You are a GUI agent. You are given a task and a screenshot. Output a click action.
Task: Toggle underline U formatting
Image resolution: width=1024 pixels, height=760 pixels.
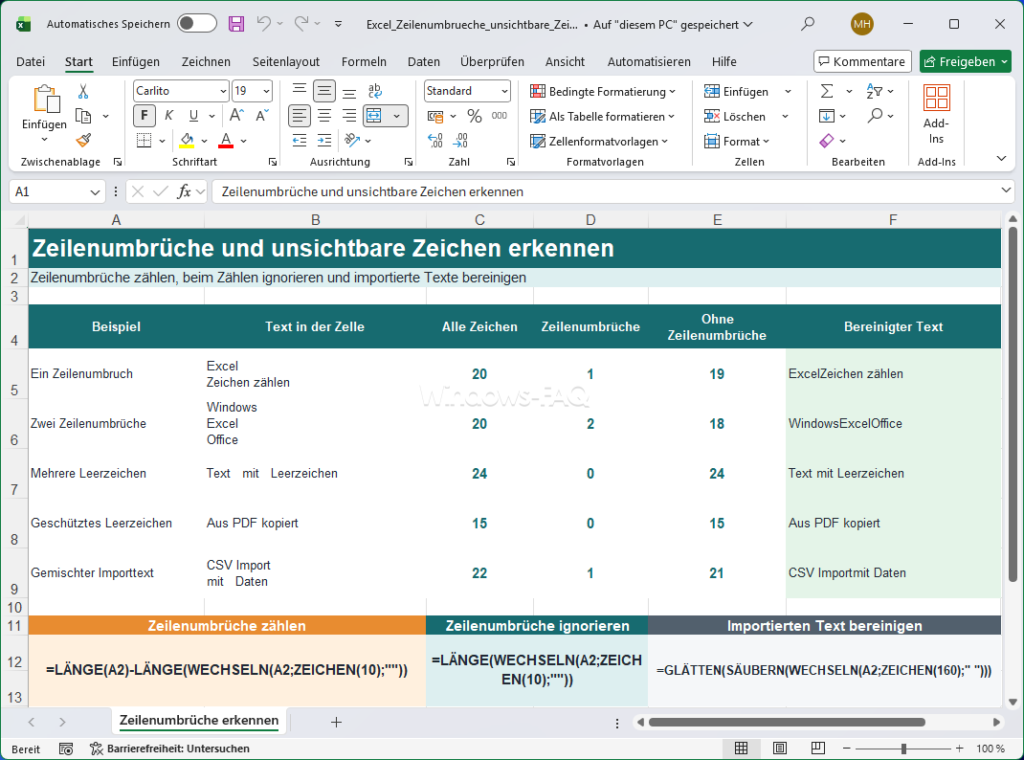click(x=193, y=116)
